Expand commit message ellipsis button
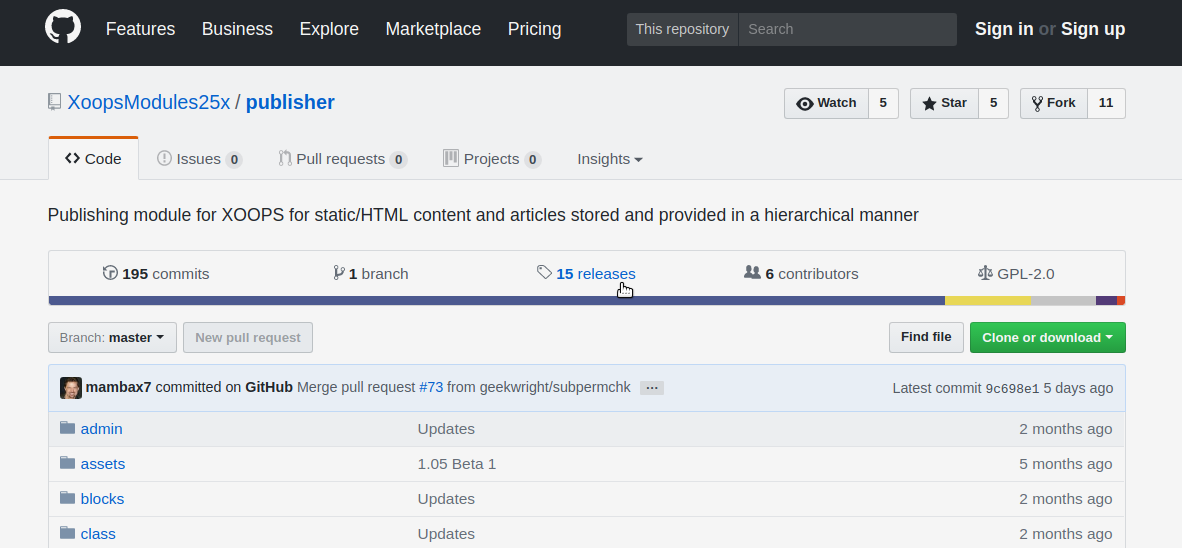Image resolution: width=1182 pixels, height=548 pixels. tap(652, 388)
